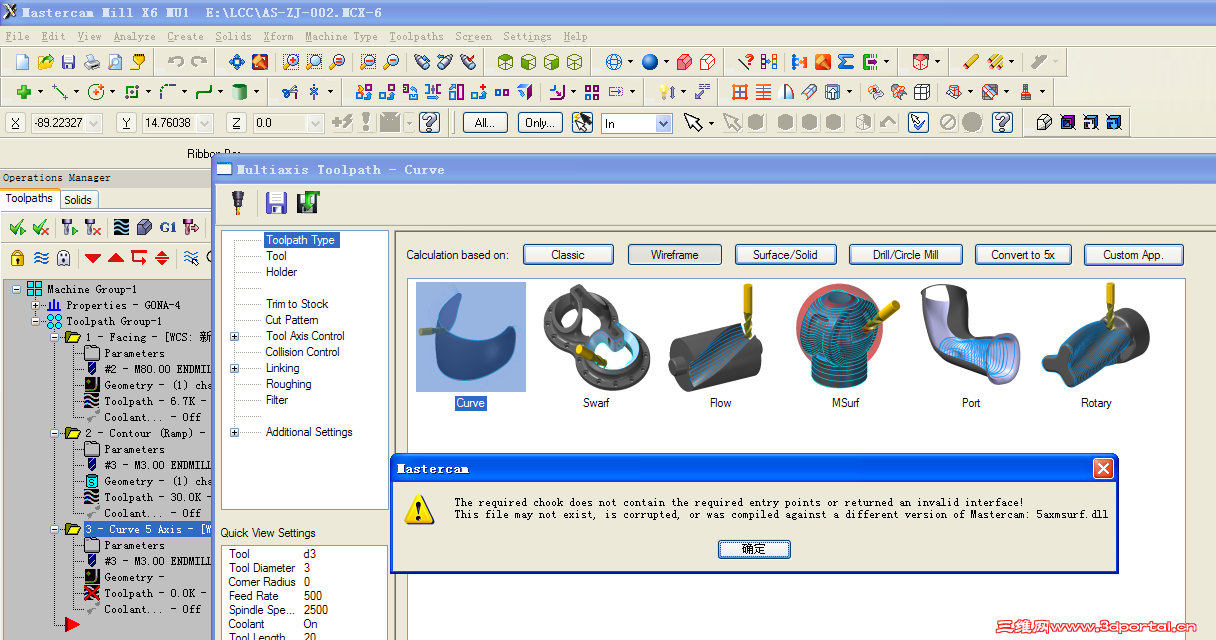Image resolution: width=1216 pixels, height=640 pixels.
Task: Select Collision Control in dialog tree
Action: click(x=302, y=352)
